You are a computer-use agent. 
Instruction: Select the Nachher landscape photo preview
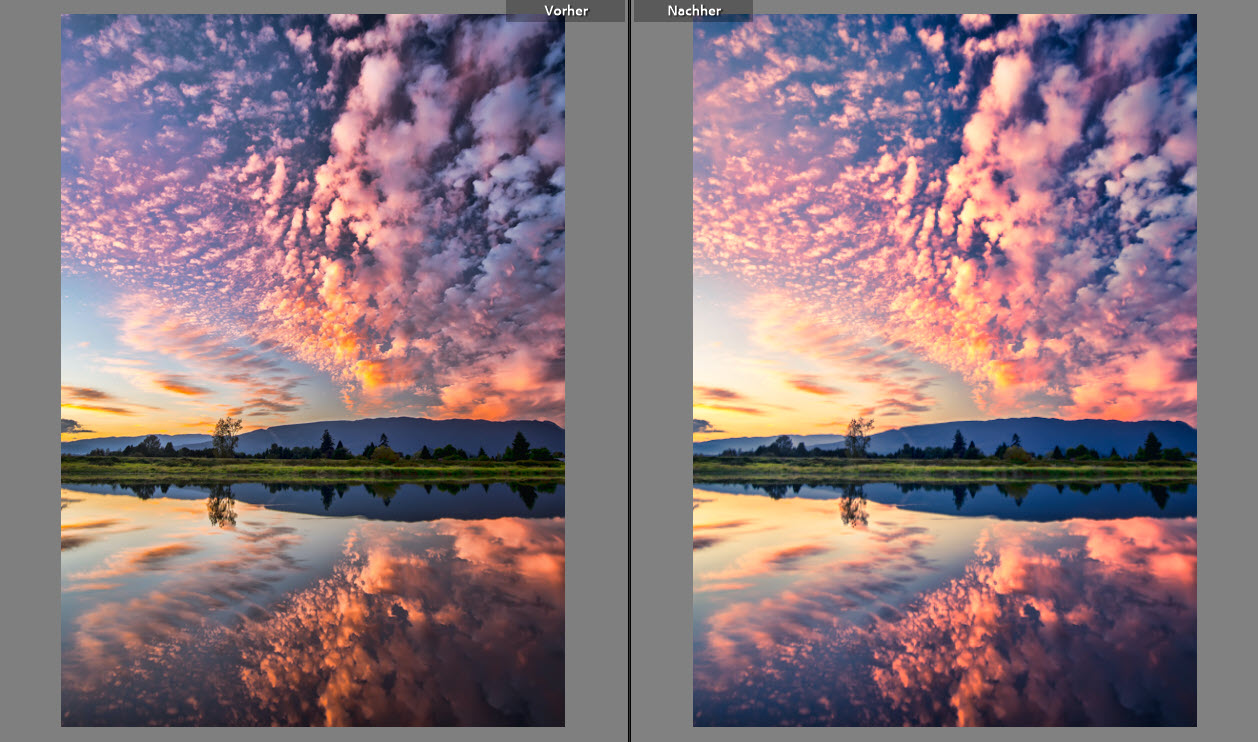coord(945,370)
